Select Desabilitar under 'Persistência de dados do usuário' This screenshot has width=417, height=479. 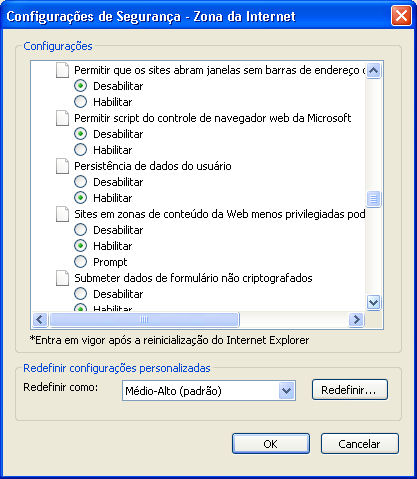80,182
